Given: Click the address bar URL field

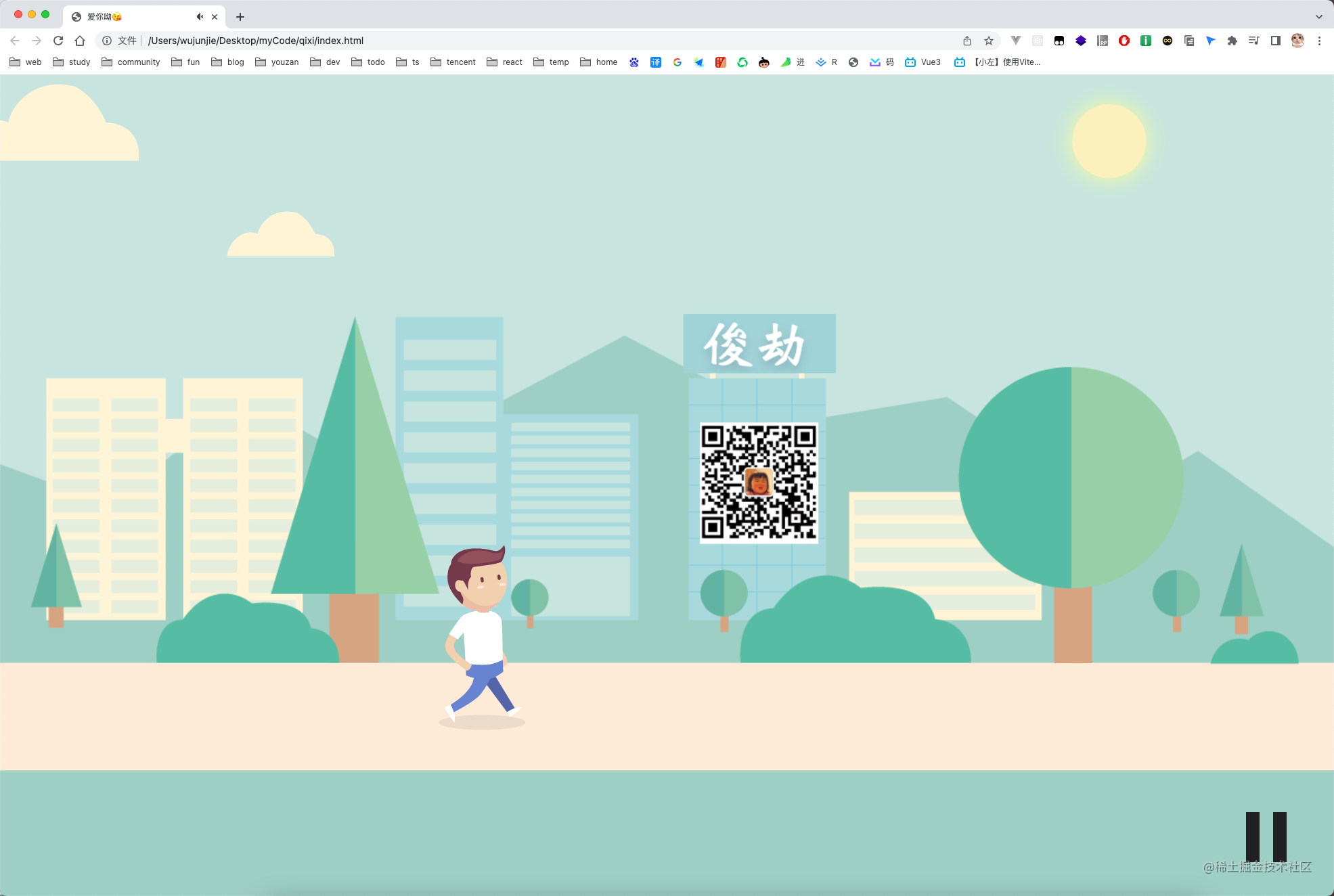Looking at the screenshot, I should pyautogui.click(x=548, y=41).
